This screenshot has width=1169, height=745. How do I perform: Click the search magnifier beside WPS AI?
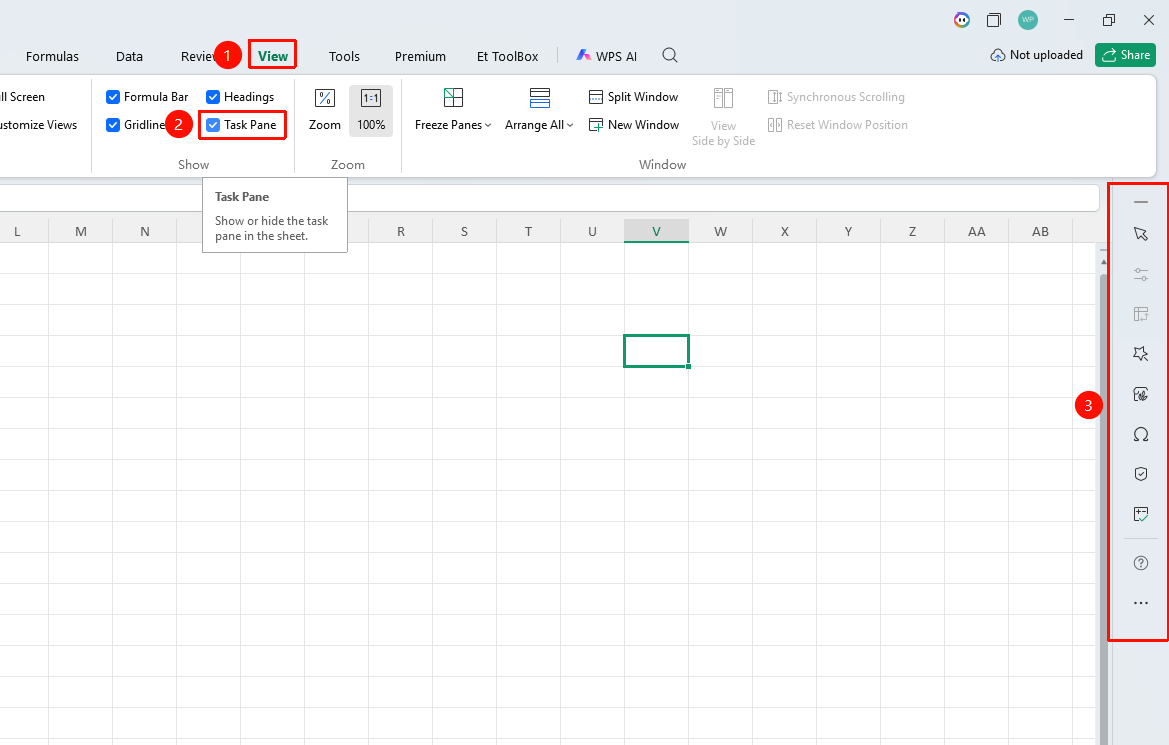(x=669, y=55)
